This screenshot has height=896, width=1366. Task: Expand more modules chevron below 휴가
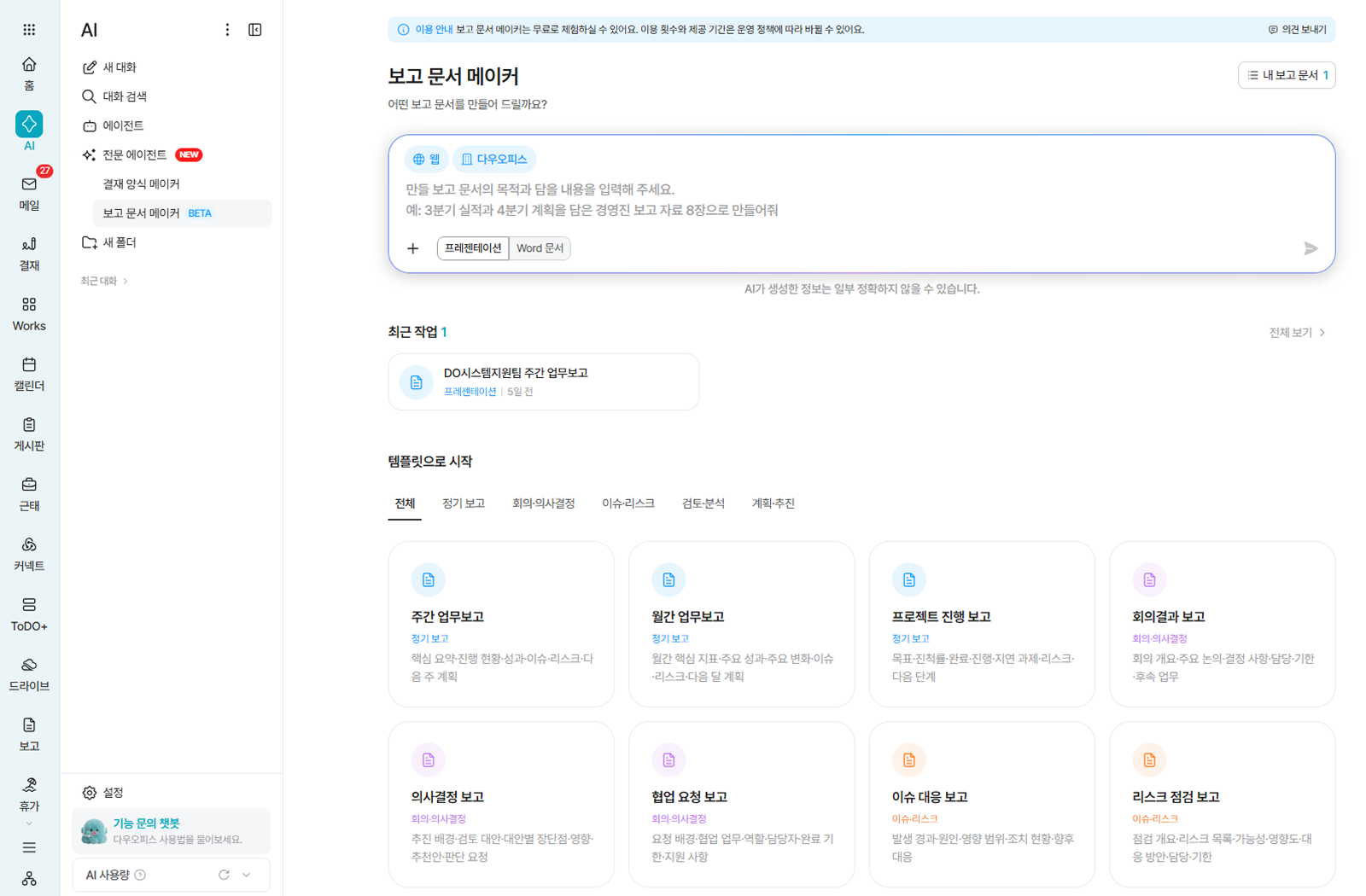pos(29,823)
